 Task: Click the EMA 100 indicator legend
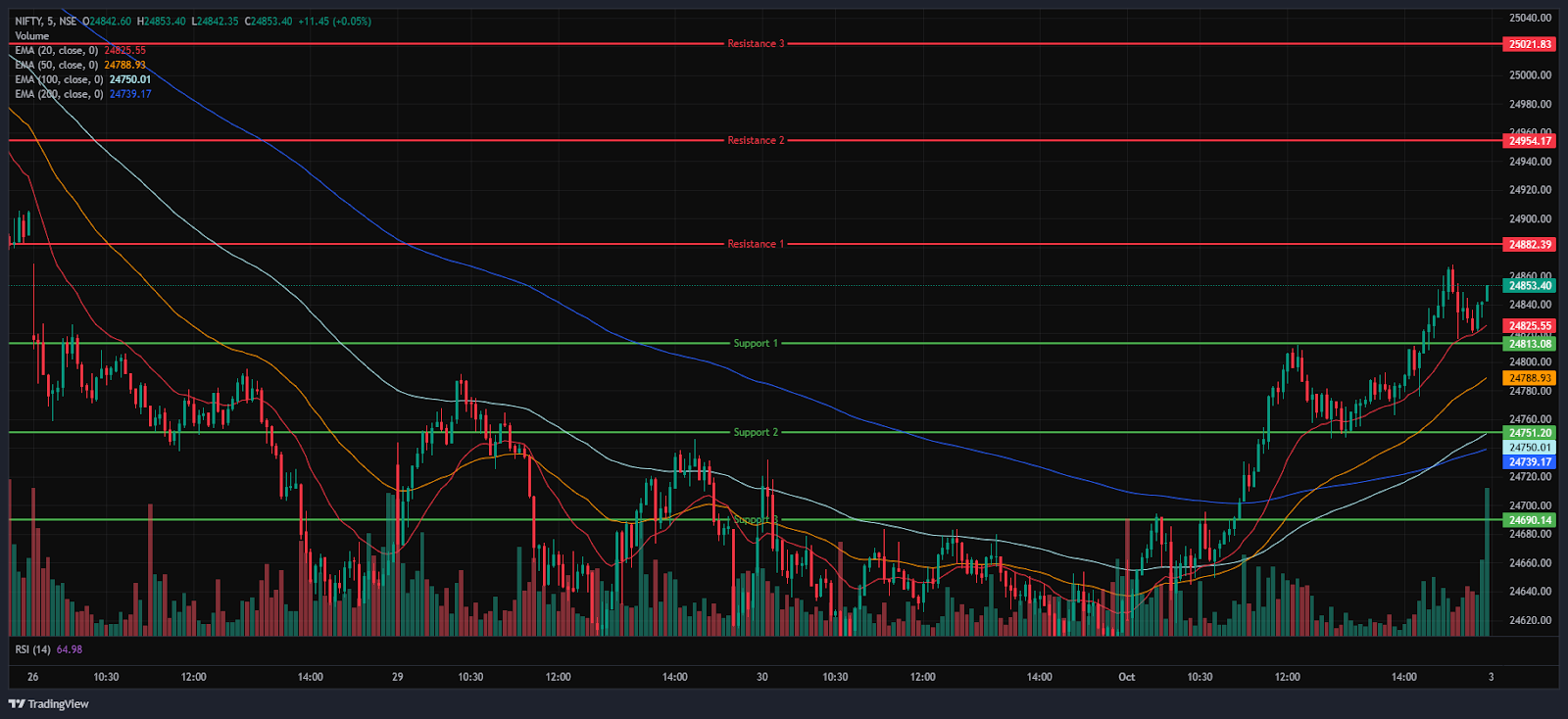59,80
